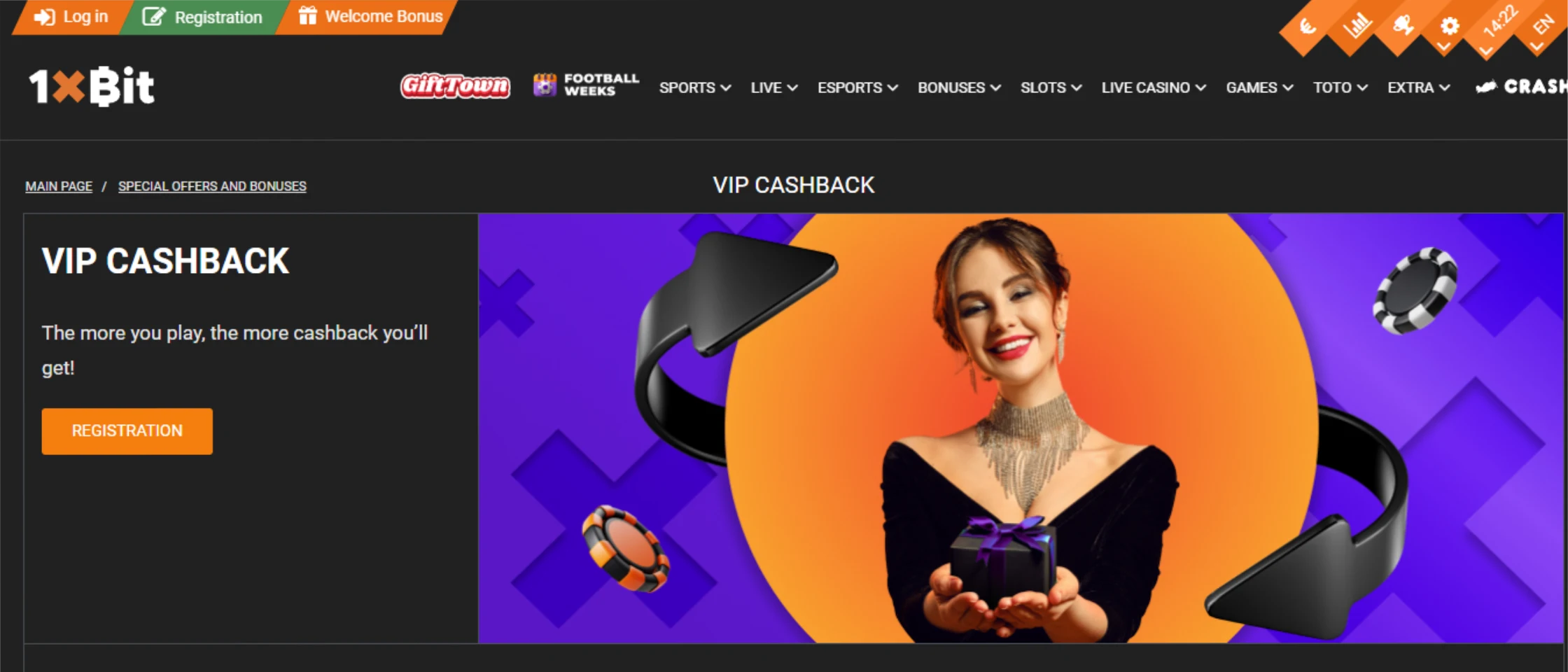Follow the MAIN PAGE breadcrumb link
The width and height of the screenshot is (1568, 672).
click(59, 186)
